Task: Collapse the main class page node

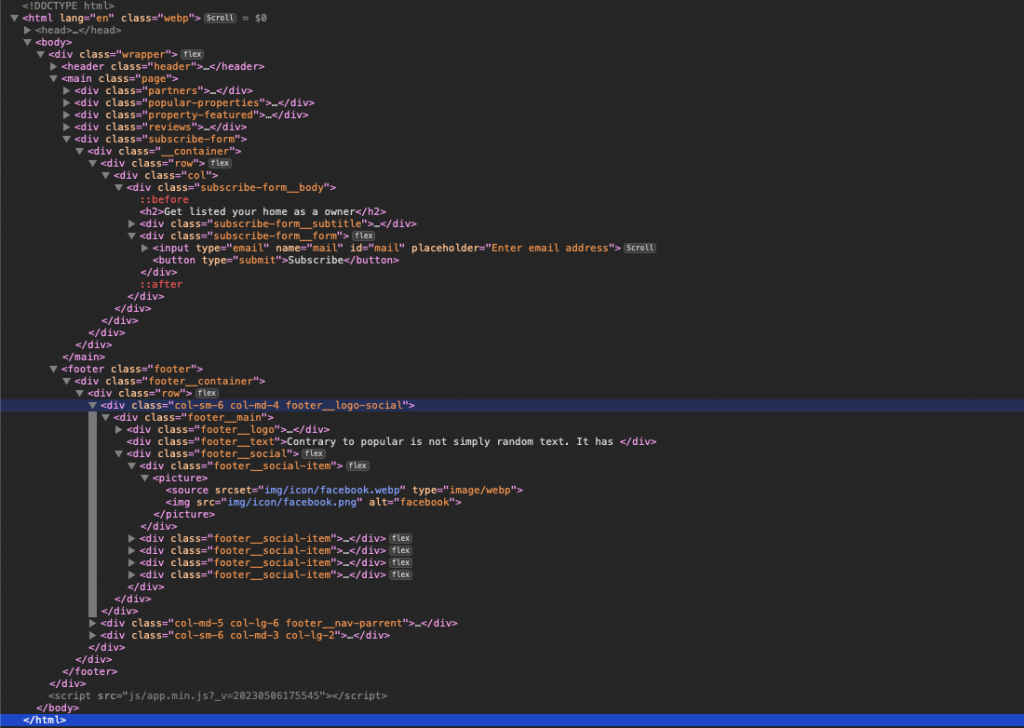Action: tap(54, 78)
